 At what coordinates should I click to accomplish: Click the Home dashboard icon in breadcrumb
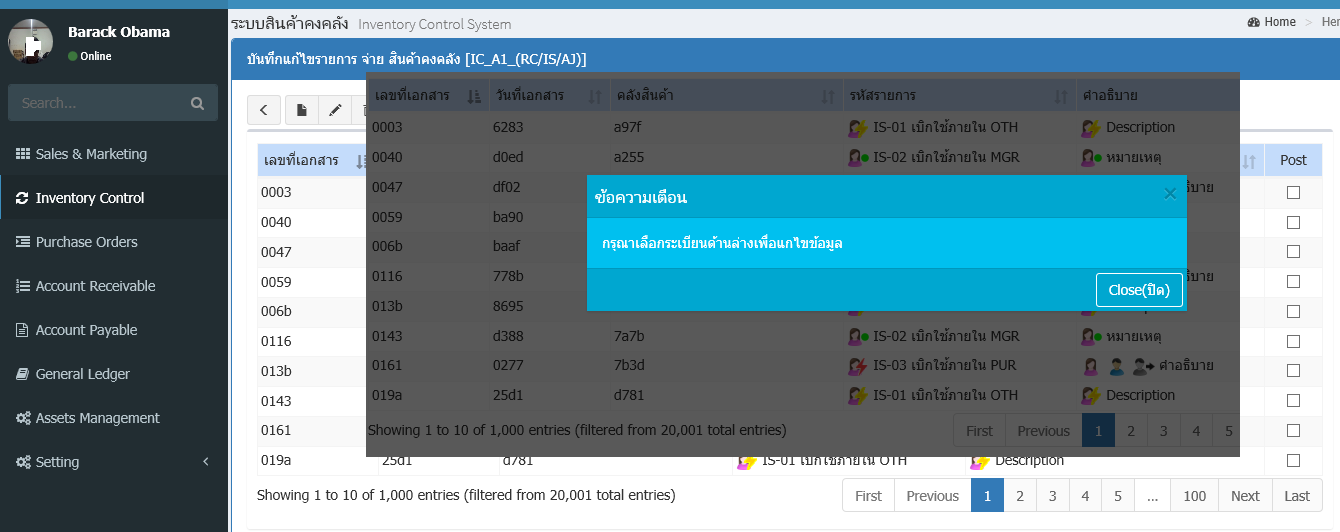click(1254, 22)
